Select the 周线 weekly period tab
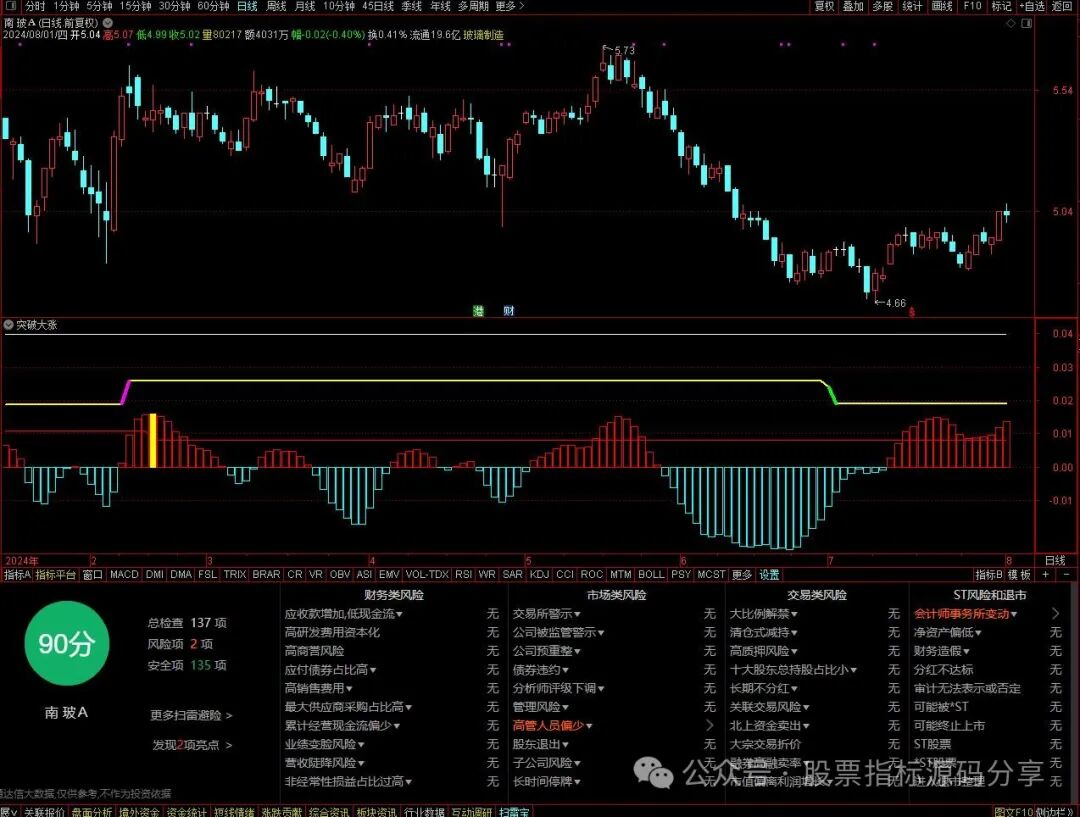Viewport: 1080px width, 817px height. point(276,6)
